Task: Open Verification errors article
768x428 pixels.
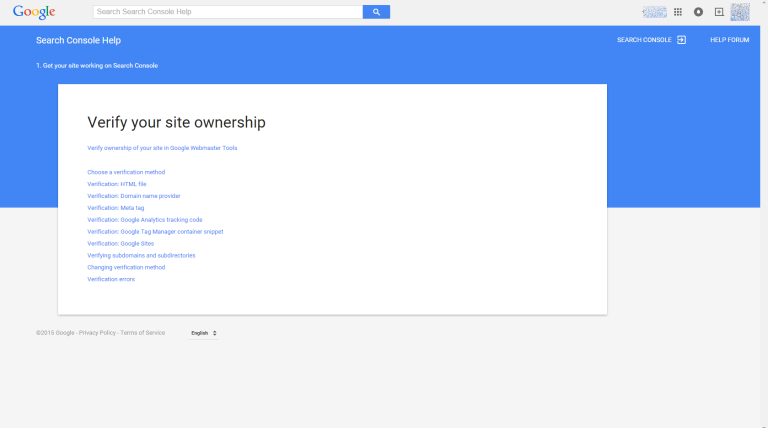Action: 111,279
